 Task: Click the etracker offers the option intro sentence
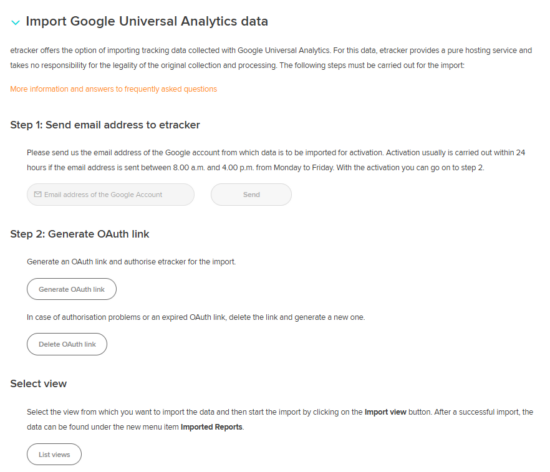(x=271, y=58)
